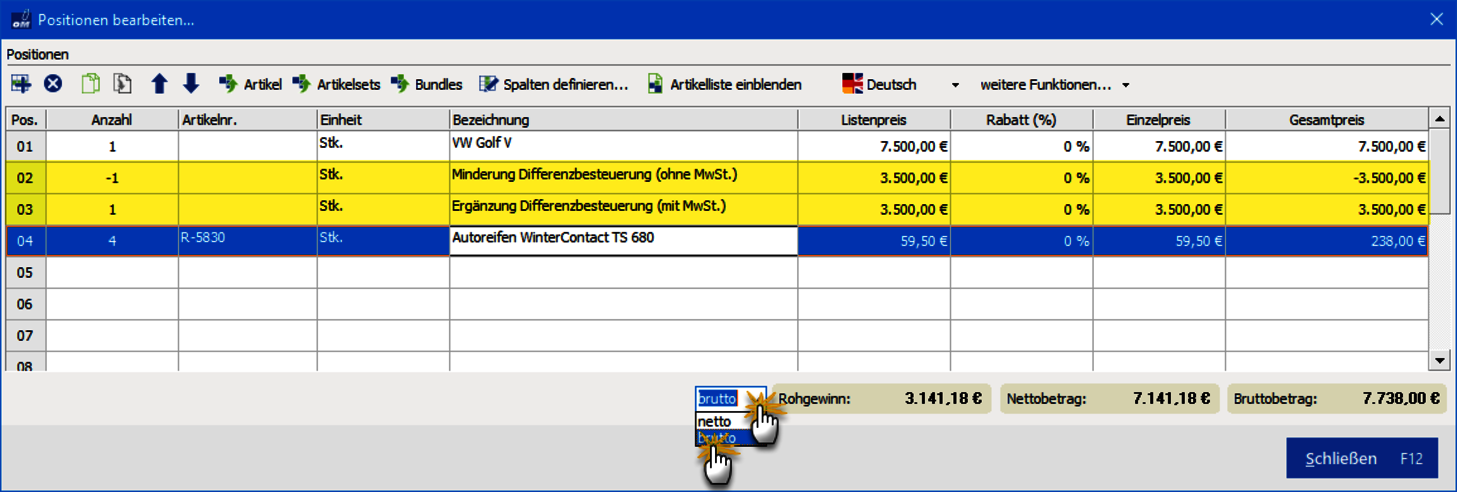Click the Stk. unit cell in row 01

click(384, 146)
